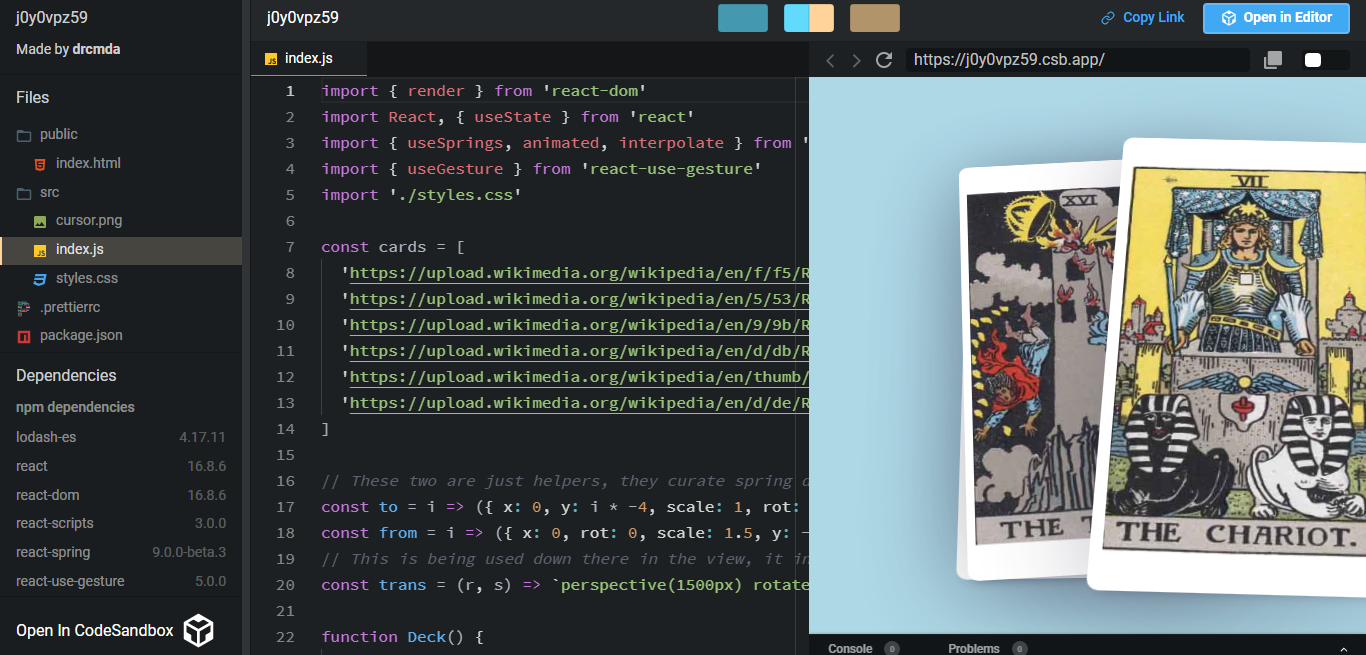
Task: Click the image icon beside cursor.png
Action: coord(40,221)
